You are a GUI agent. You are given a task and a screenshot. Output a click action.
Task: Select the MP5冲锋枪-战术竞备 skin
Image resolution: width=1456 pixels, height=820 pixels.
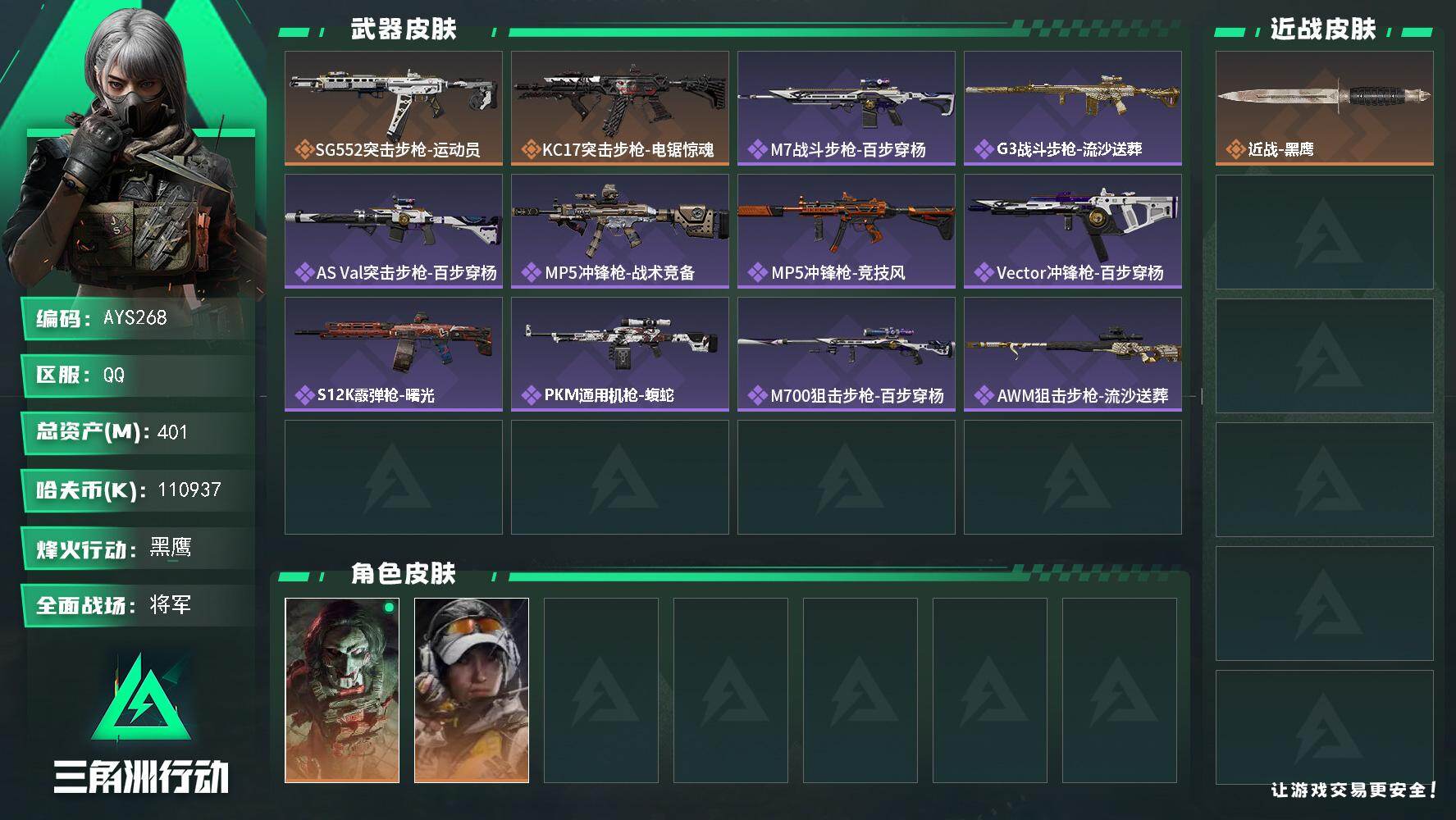point(620,231)
